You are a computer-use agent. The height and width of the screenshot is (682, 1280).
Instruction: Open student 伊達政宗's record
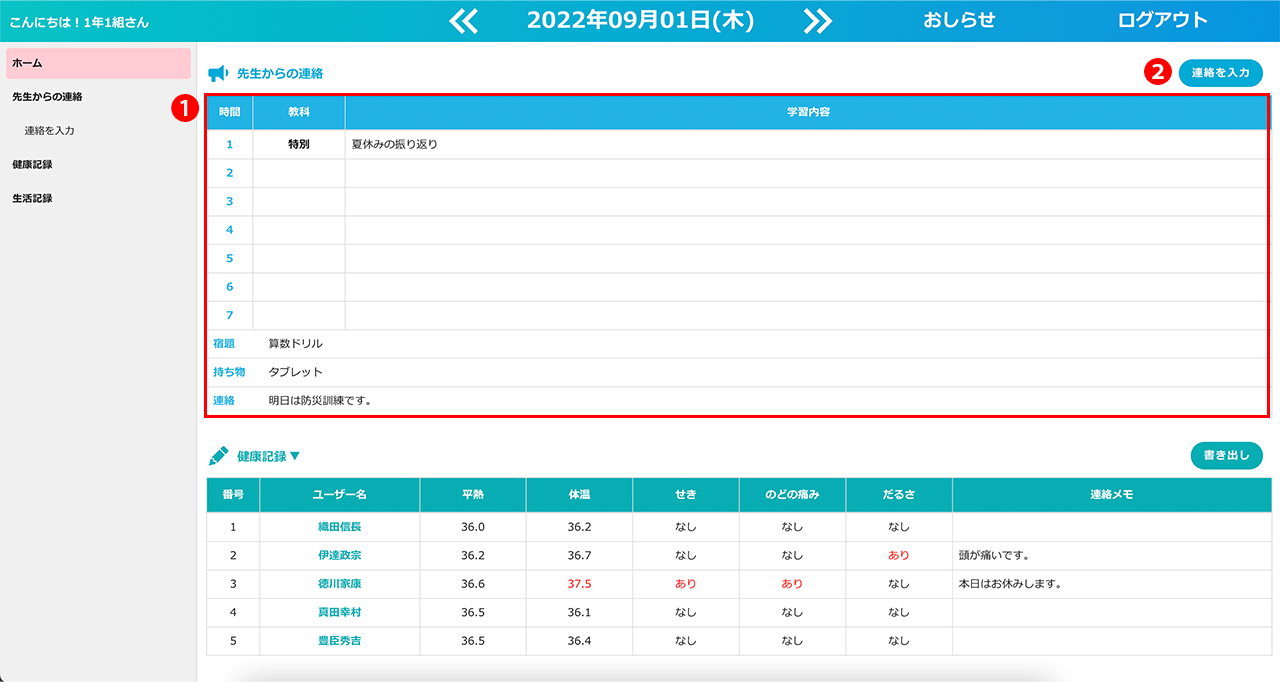339,555
